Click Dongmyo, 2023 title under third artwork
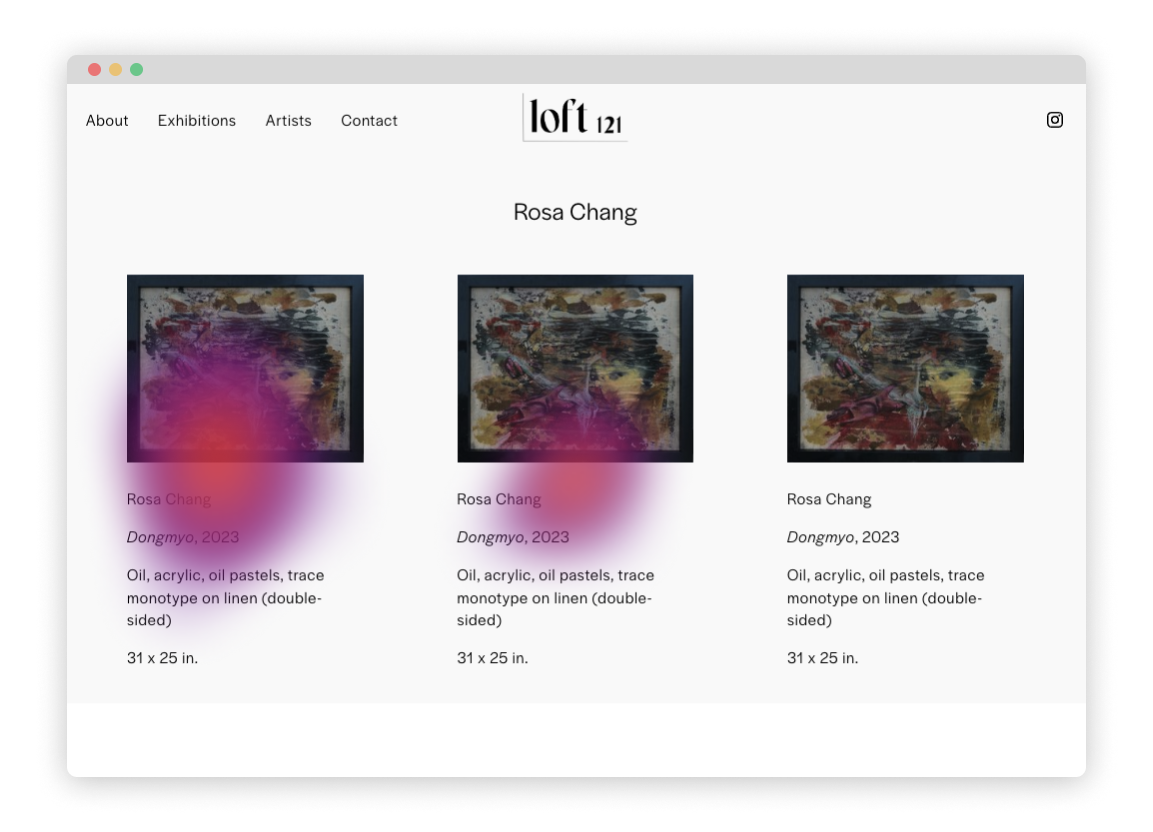1153x832 pixels. [843, 537]
